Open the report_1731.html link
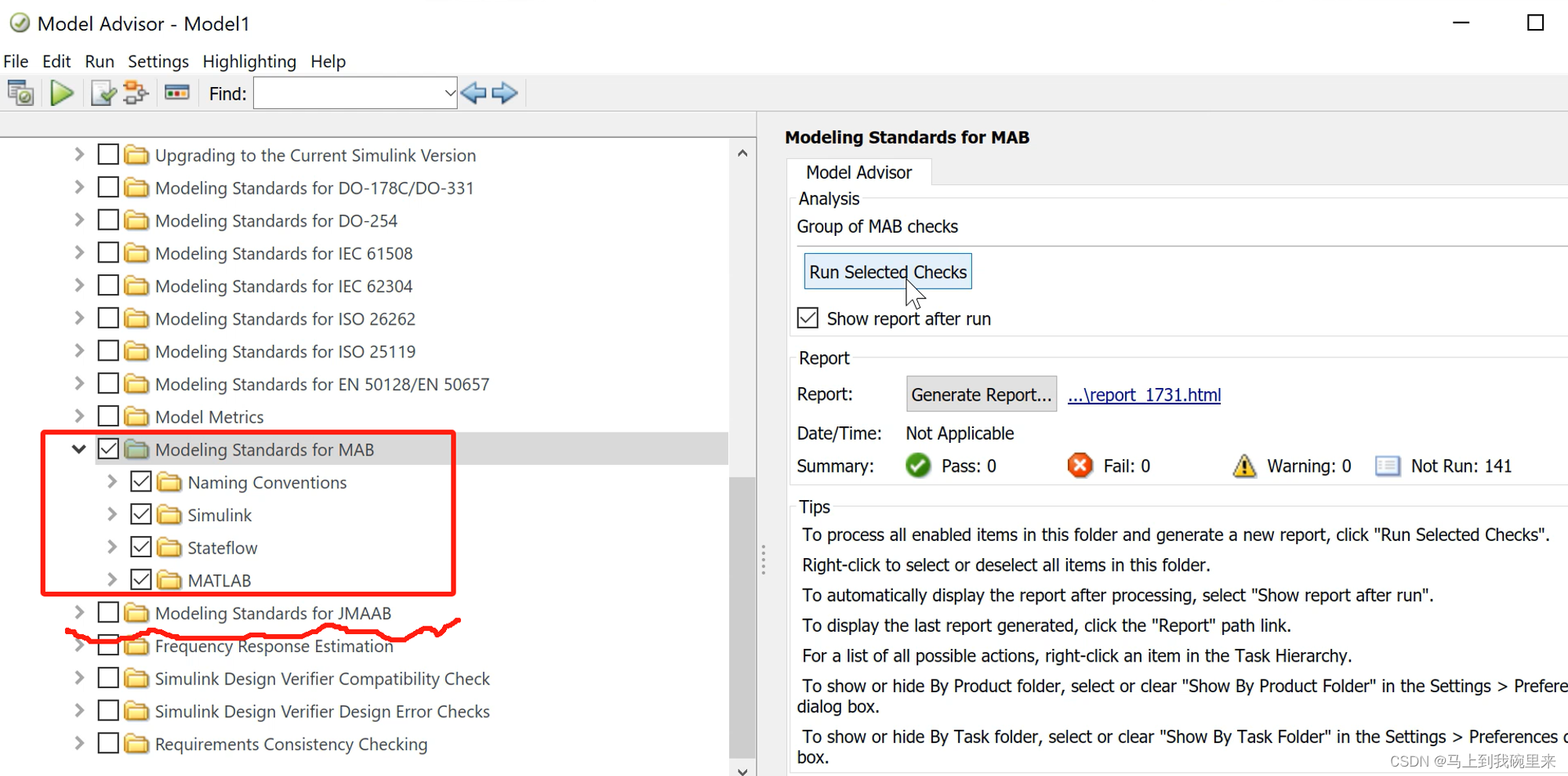The image size is (1568, 776). point(1144,394)
